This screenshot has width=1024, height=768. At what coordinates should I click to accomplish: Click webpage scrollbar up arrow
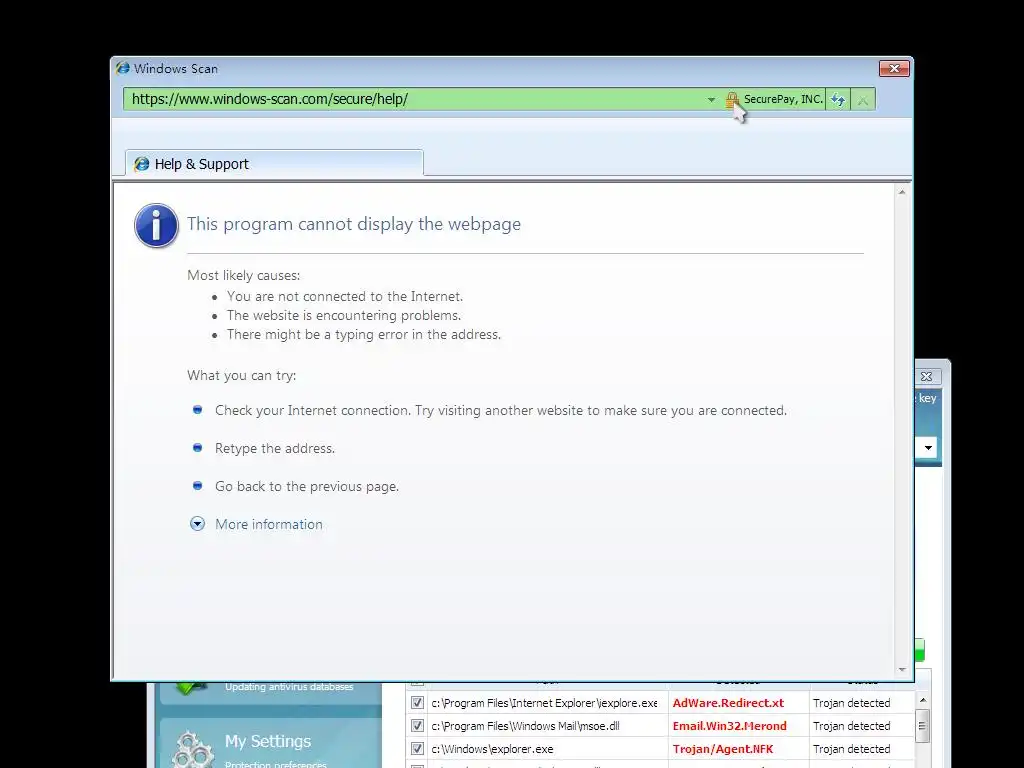click(x=902, y=192)
